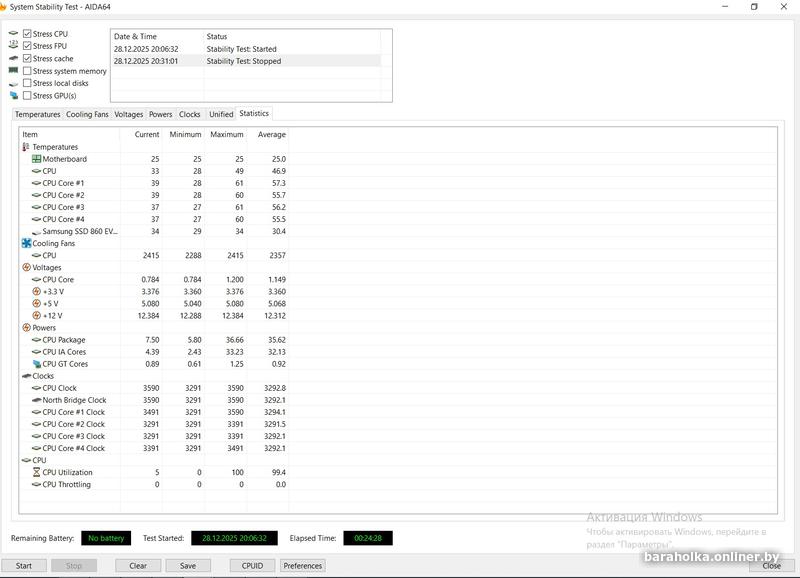Image resolution: width=800 pixels, height=578 pixels.
Task: Uncheck the Stress cache checkbox
Action: 27,58
